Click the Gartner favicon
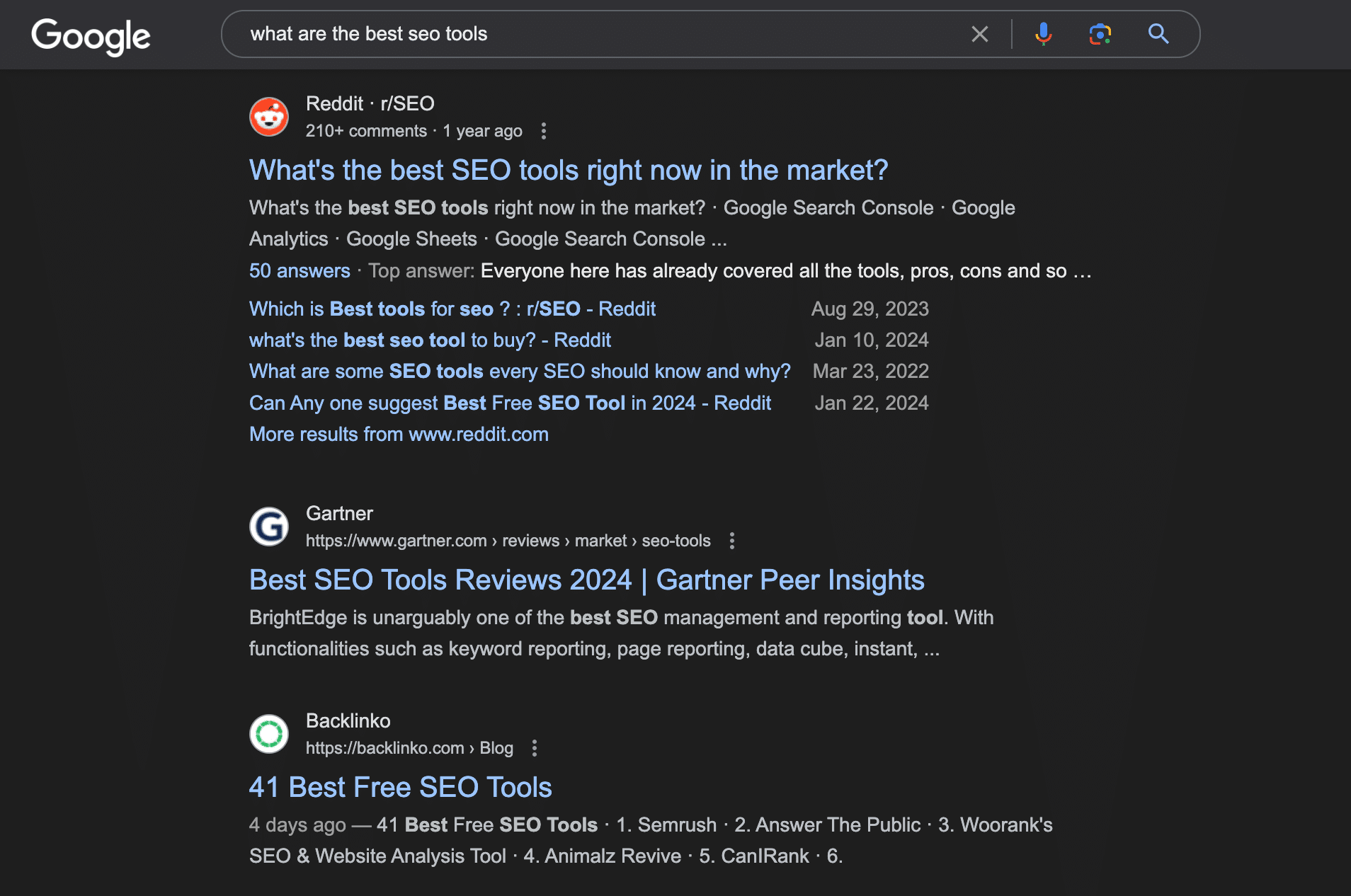Viewport: 1351px width, 896px height. coord(269,527)
